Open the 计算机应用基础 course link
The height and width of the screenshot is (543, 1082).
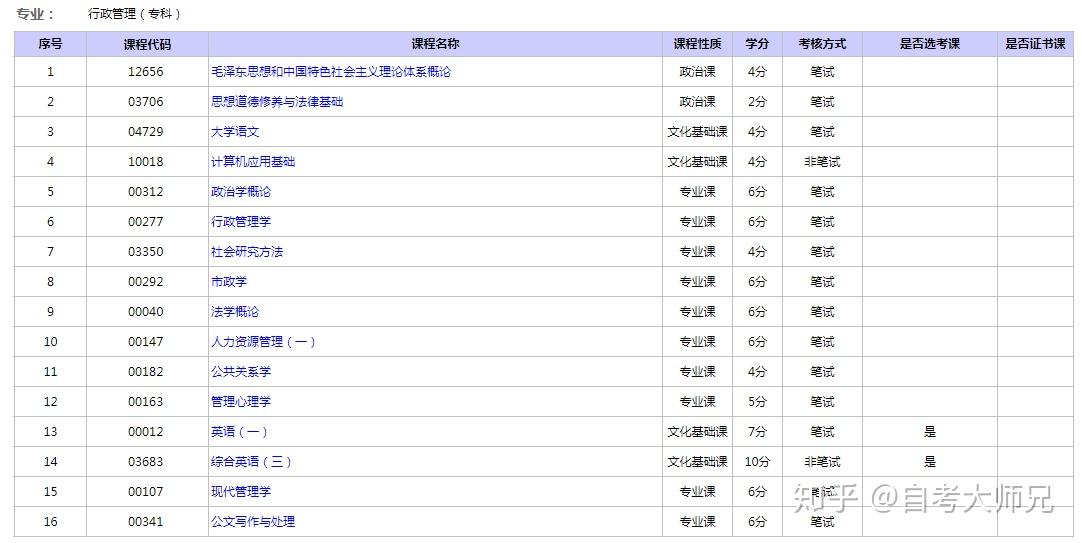pos(253,161)
